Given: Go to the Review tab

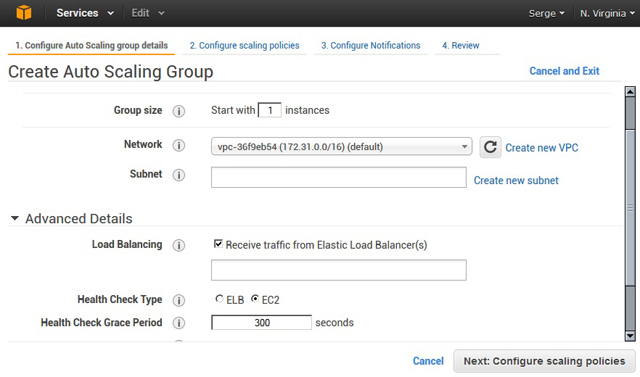Looking at the screenshot, I should [x=461, y=45].
